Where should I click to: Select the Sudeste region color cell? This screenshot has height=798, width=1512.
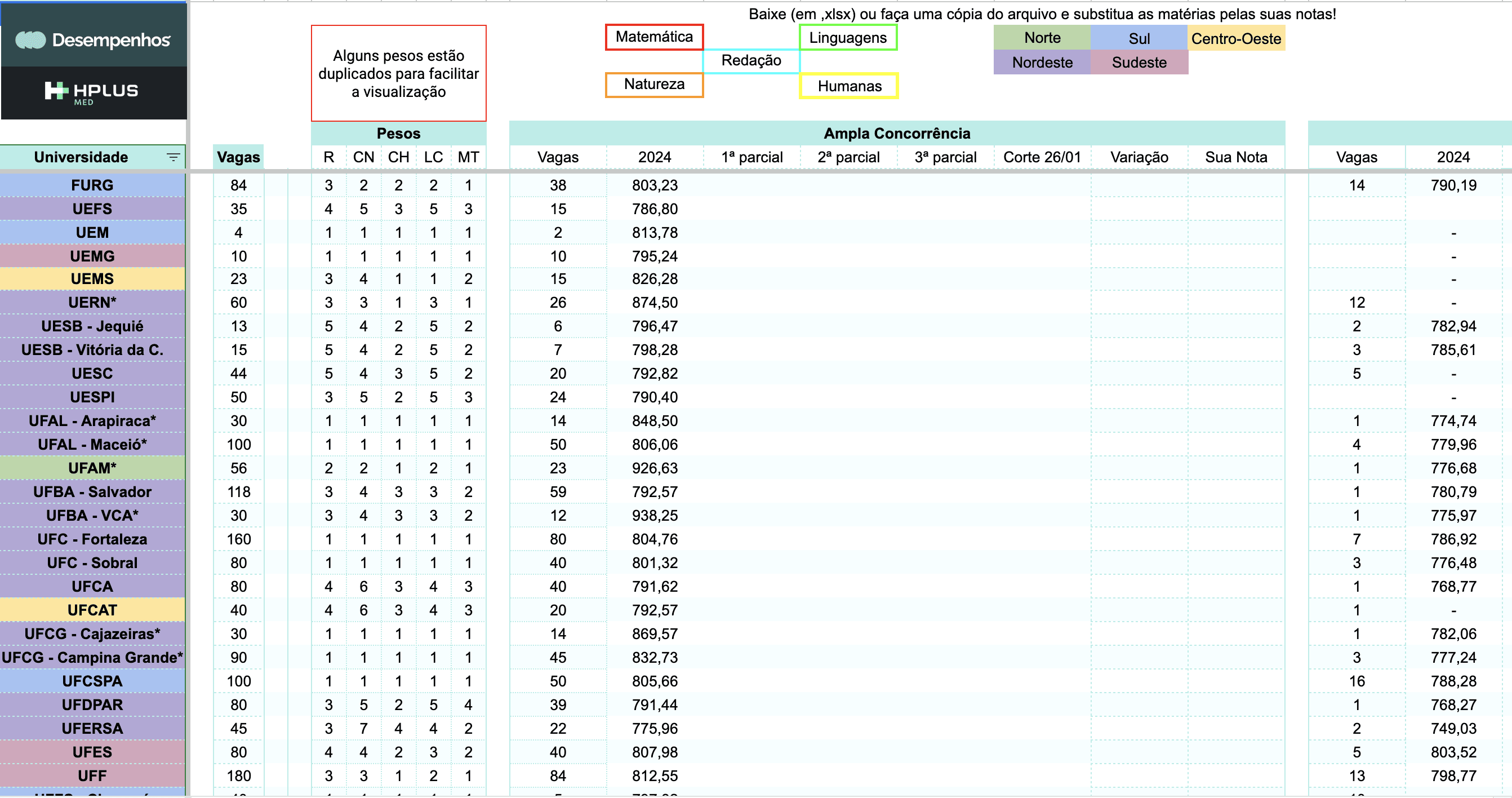point(1139,63)
